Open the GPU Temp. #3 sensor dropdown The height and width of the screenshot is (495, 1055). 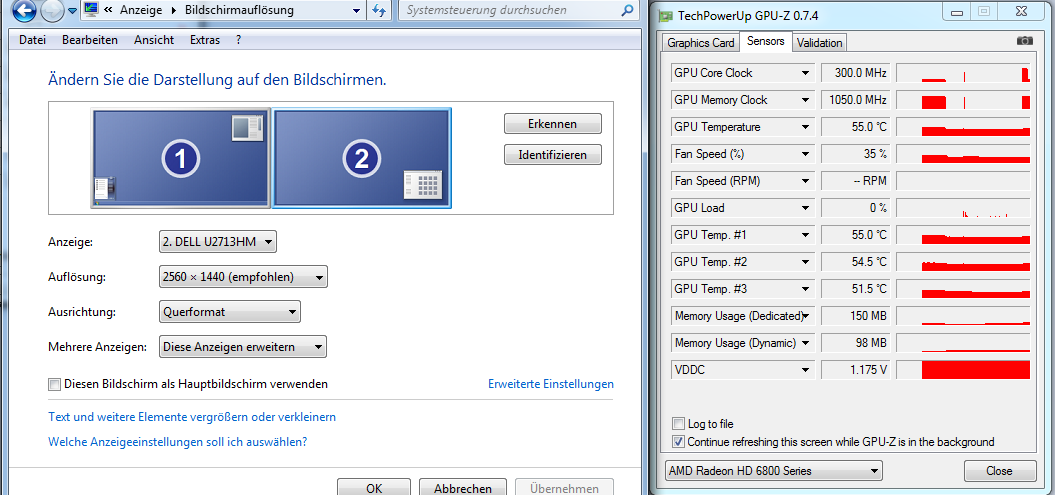[x=805, y=289]
